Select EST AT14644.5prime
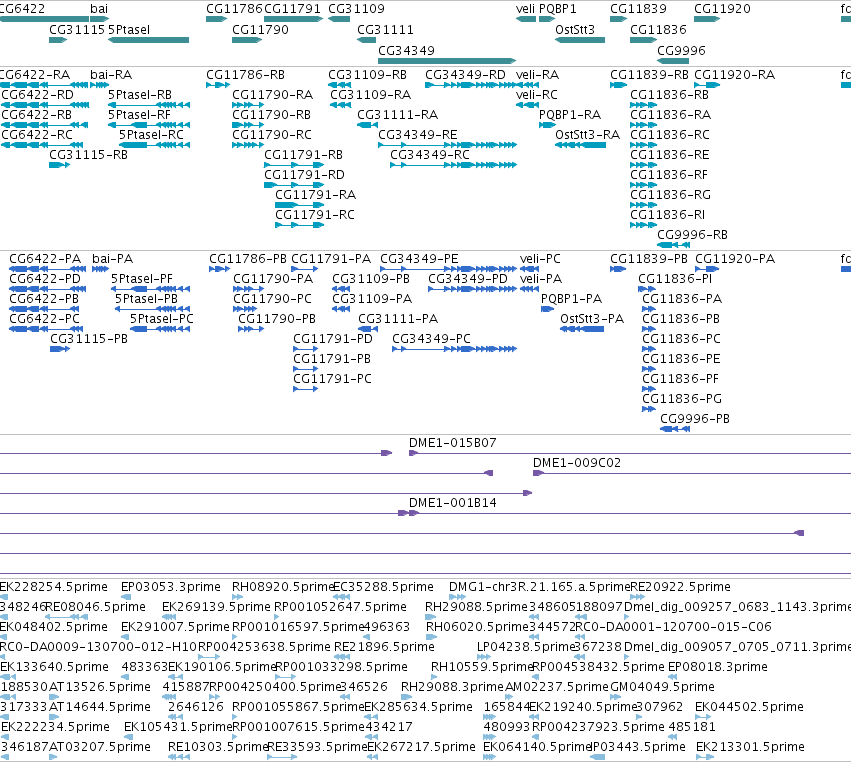 (100, 707)
